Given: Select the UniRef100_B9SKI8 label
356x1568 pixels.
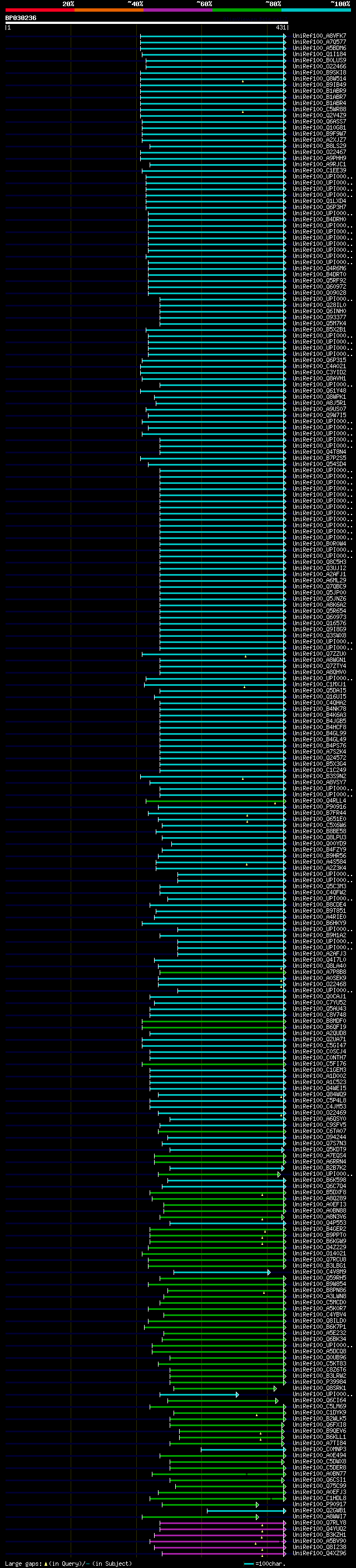Looking at the screenshot, I should [319, 72].
